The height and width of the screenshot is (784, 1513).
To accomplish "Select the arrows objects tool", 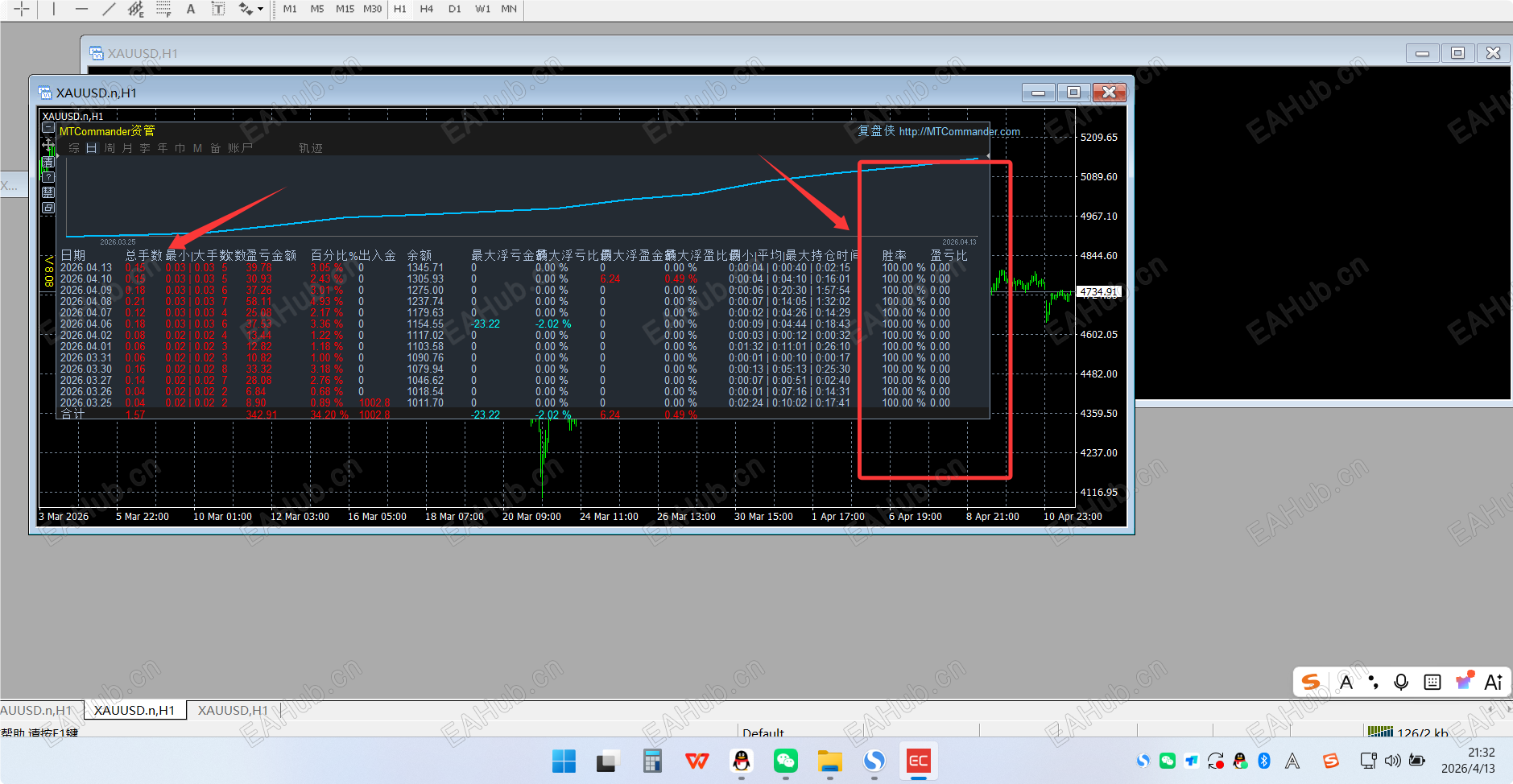I will click(245, 9).
